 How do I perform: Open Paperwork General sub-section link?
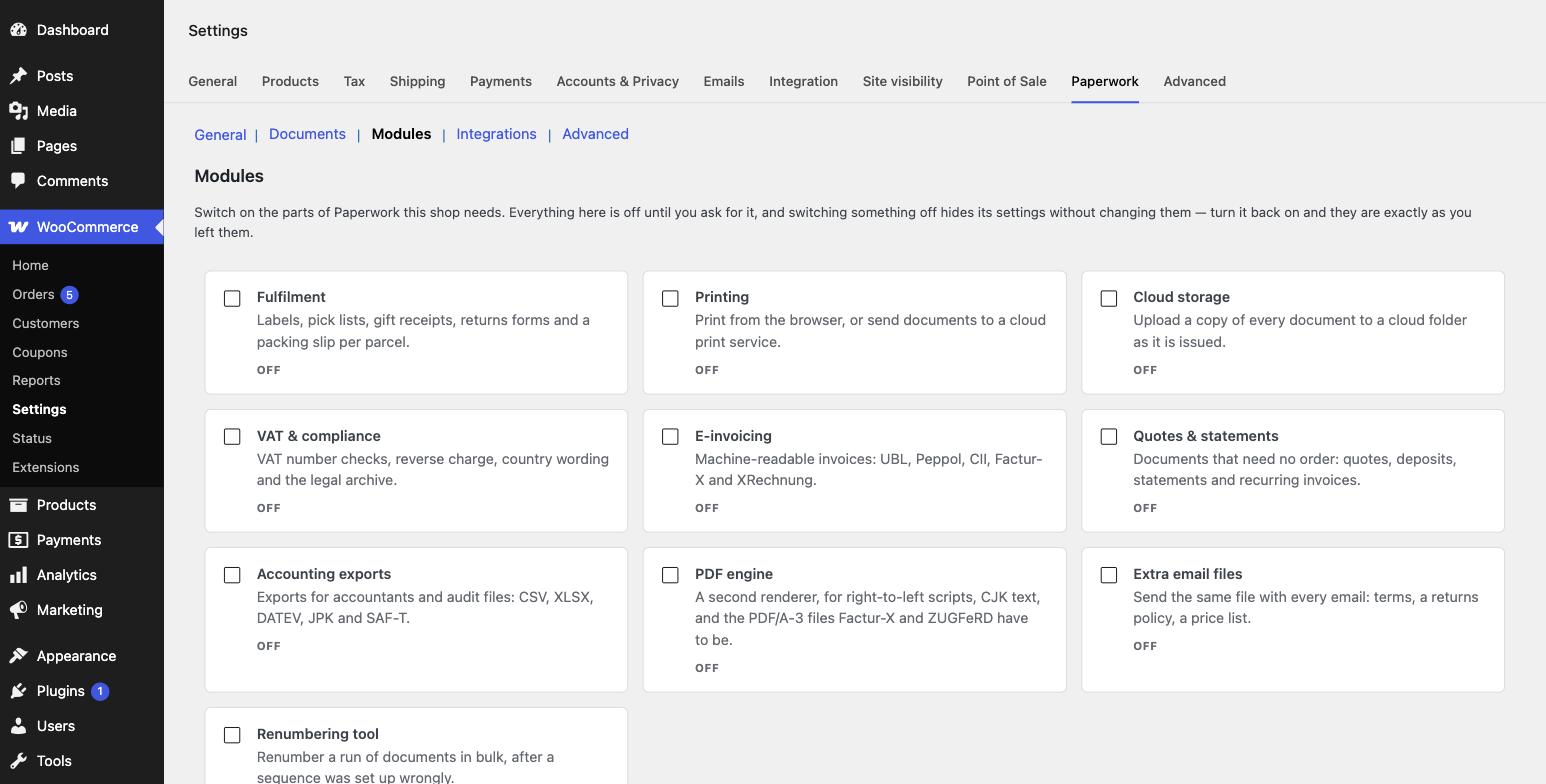pyautogui.click(x=220, y=135)
